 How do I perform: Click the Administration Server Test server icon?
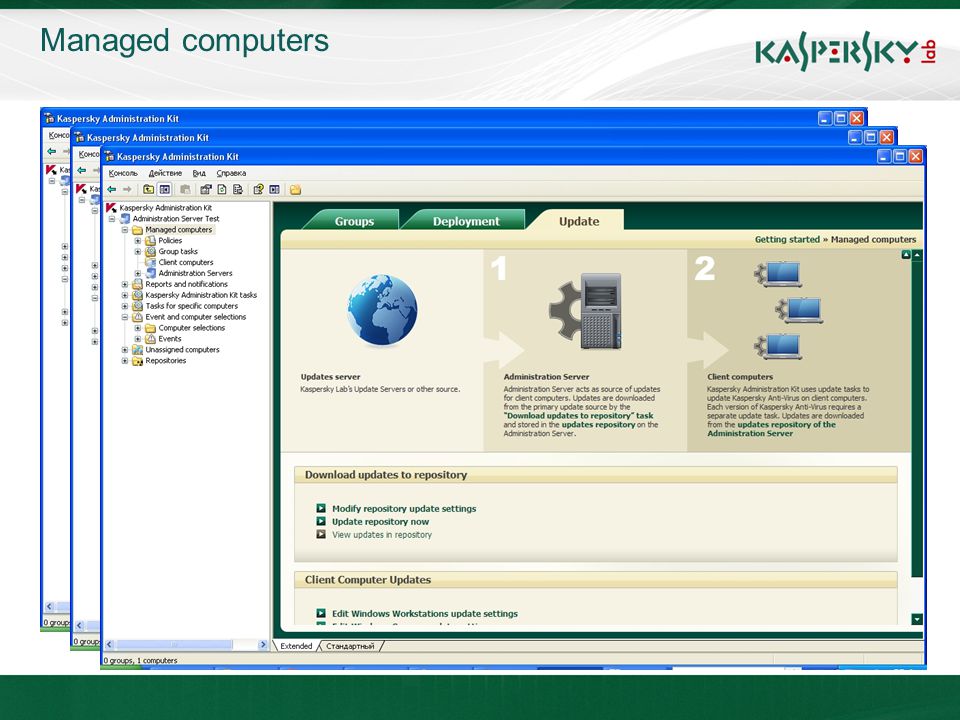click(x=125, y=219)
